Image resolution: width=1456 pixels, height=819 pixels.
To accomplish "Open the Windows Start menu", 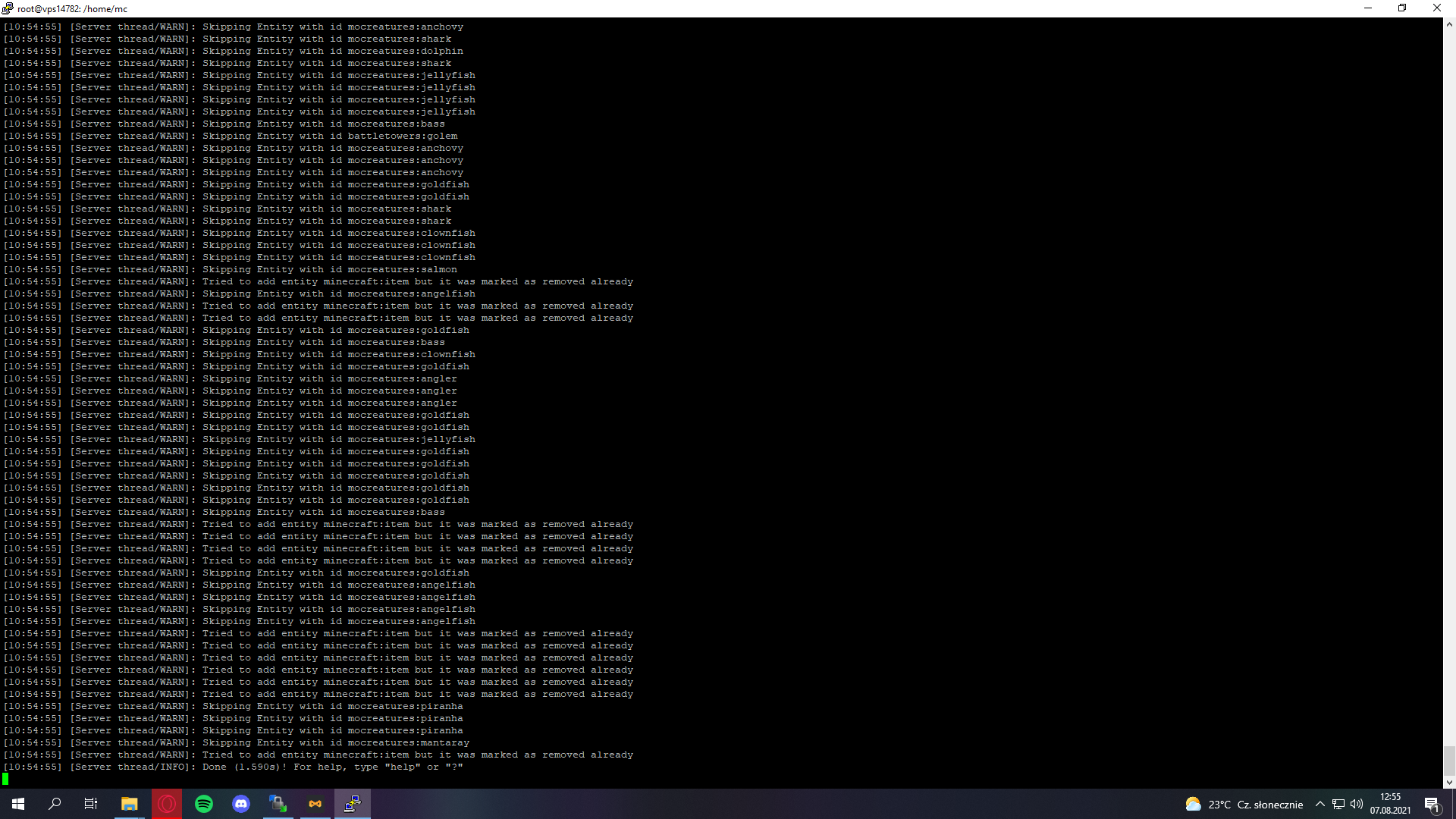I will [x=18, y=804].
